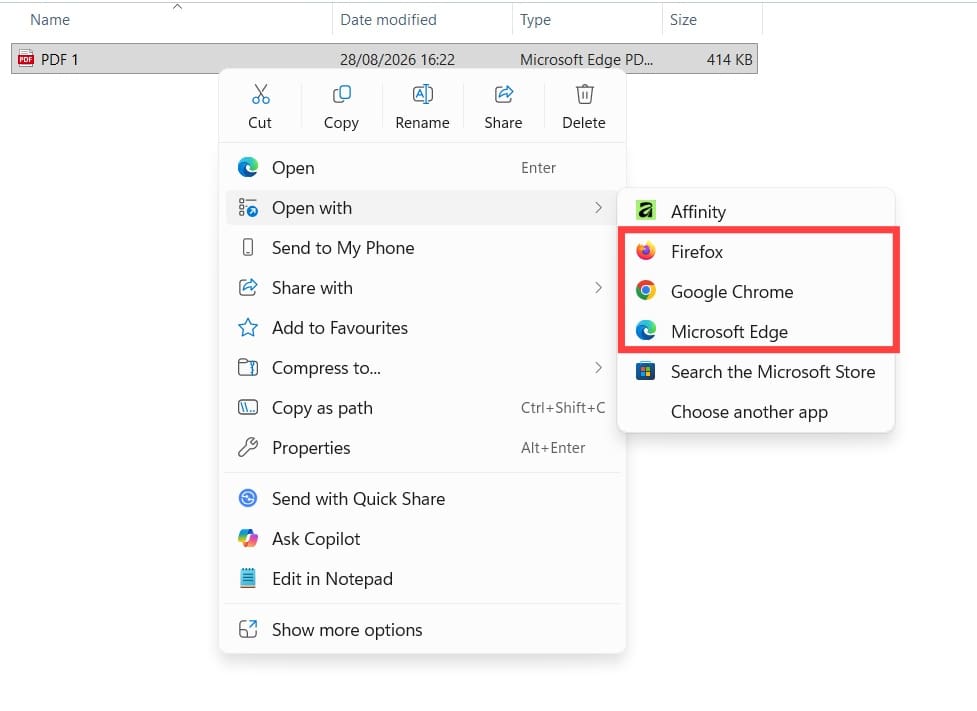Click the Show more options icon
Image resolution: width=977 pixels, height=711 pixels.
[248, 629]
